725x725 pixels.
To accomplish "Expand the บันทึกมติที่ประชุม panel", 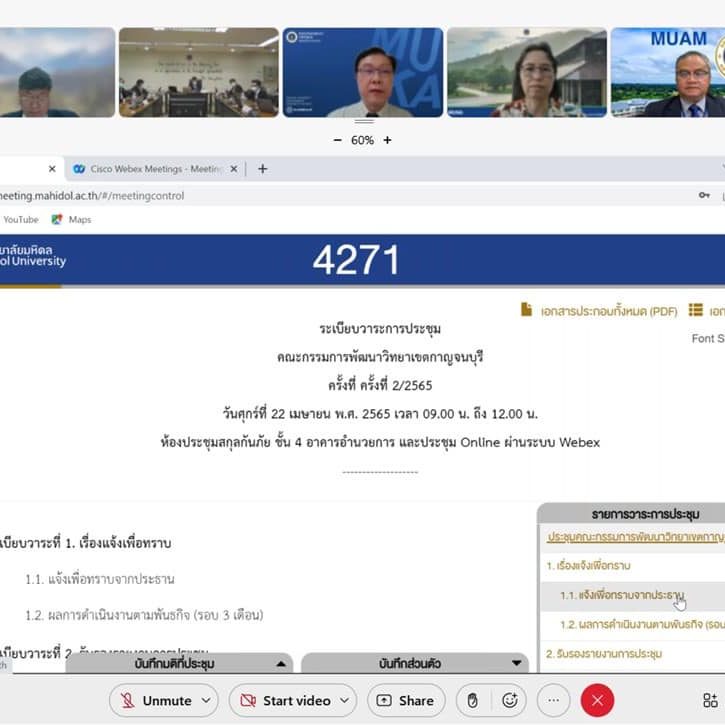I will pos(282,663).
